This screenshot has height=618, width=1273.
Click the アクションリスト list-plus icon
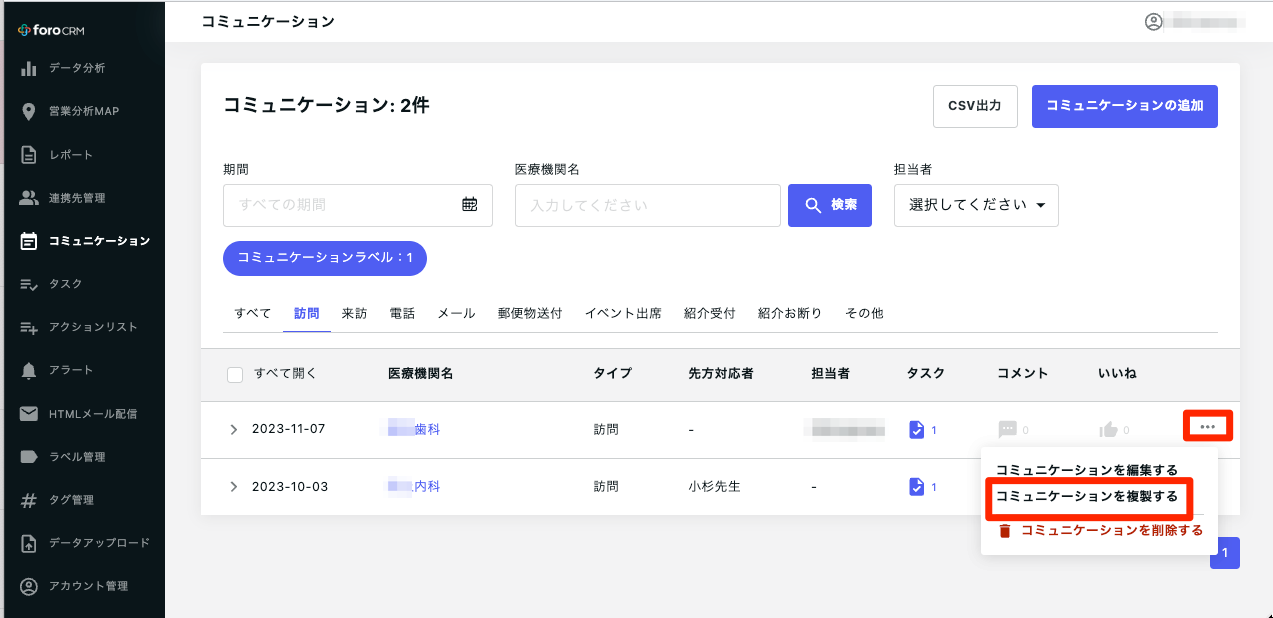(29, 327)
